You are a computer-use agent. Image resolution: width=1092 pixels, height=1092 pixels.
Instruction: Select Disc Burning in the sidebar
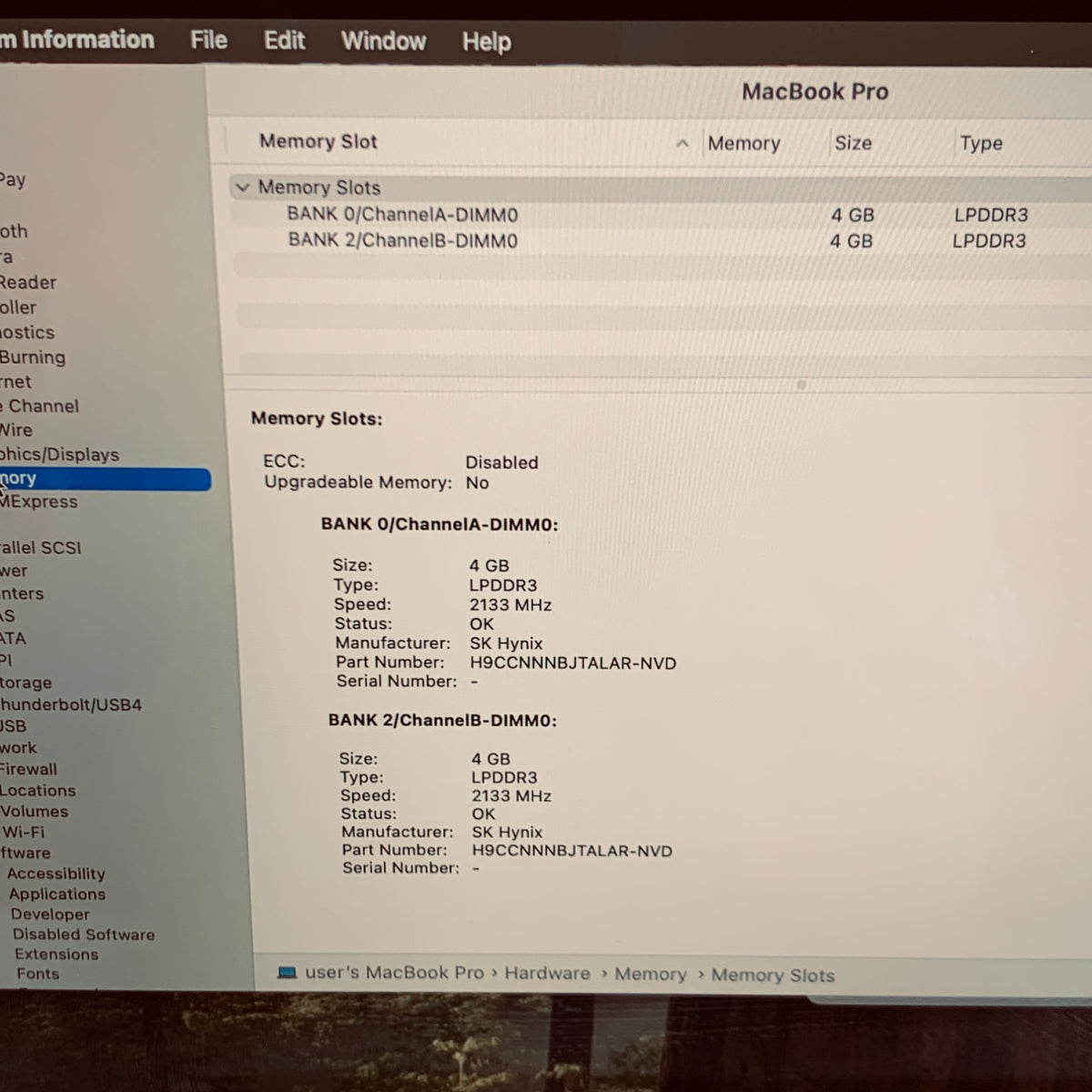pyautogui.click(x=33, y=357)
